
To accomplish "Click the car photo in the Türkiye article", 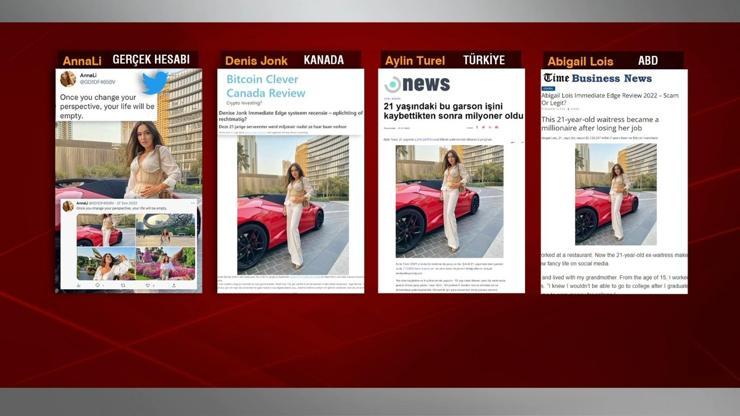I will pos(449,201).
